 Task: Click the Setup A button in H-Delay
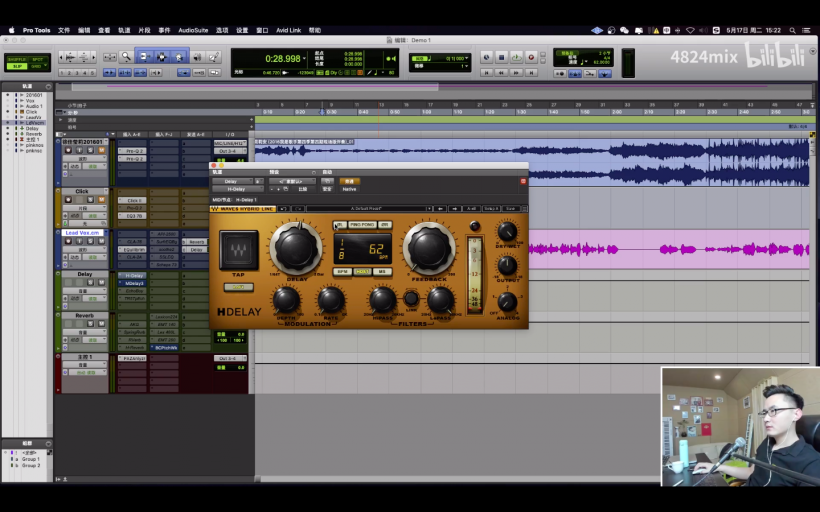491,209
